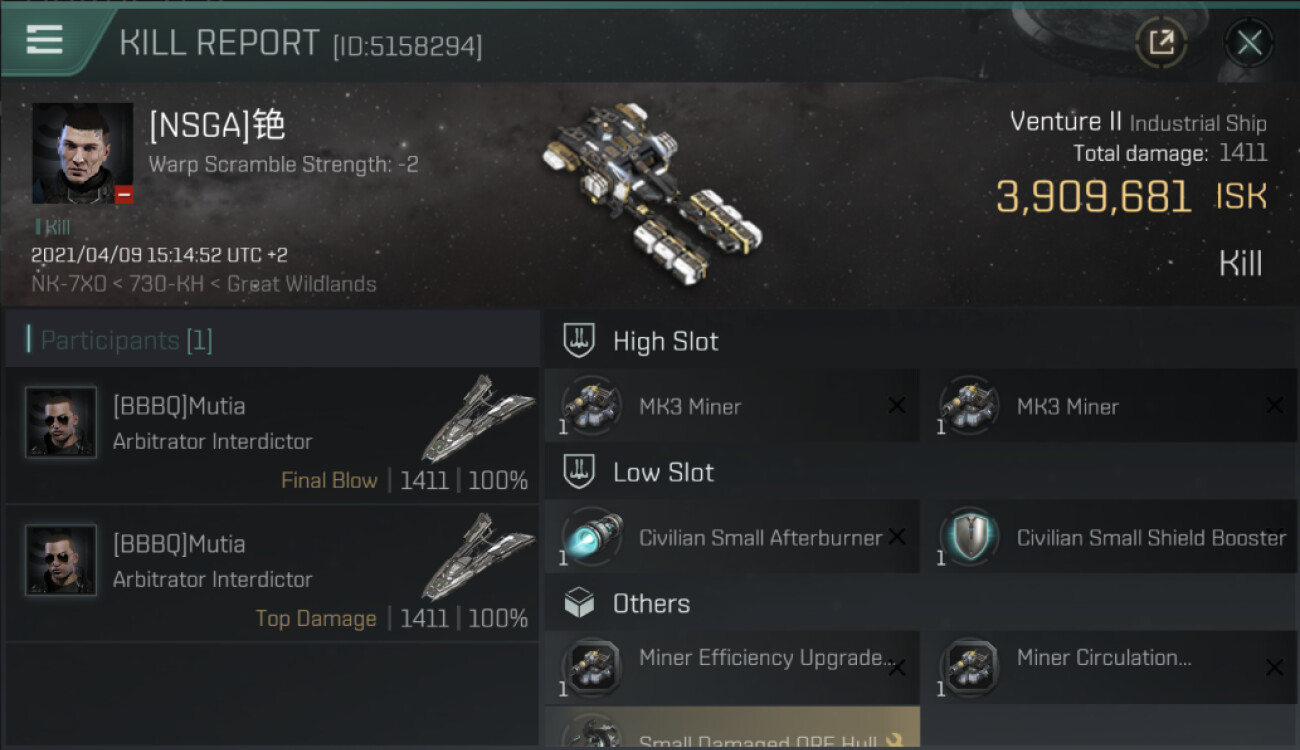
Task: Select the Miner Efficiency Upgrade icon
Action: 591,667
